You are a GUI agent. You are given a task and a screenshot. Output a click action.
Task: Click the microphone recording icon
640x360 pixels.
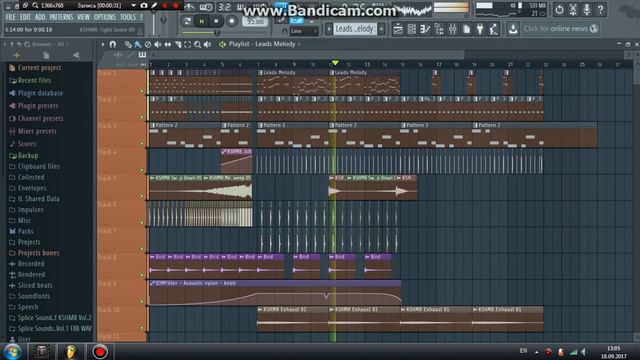click(587, 9)
